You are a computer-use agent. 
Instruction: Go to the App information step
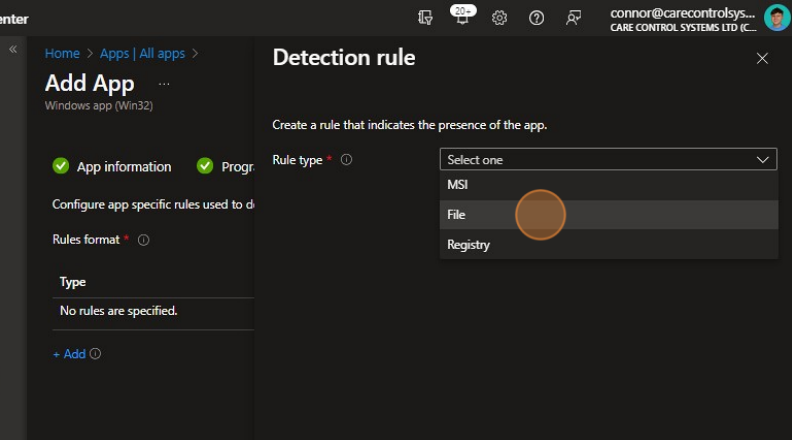(x=123, y=166)
